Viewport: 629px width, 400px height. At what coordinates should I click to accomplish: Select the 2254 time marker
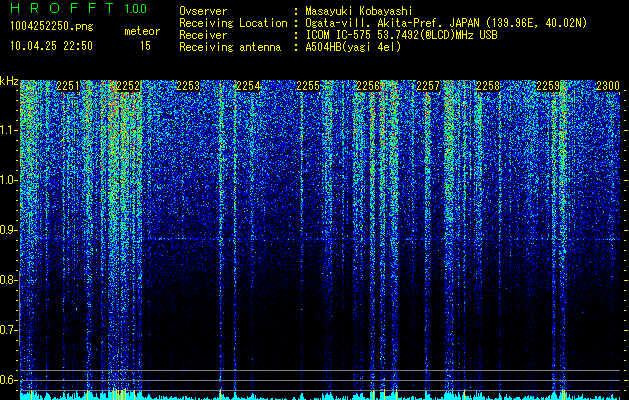[x=248, y=86]
